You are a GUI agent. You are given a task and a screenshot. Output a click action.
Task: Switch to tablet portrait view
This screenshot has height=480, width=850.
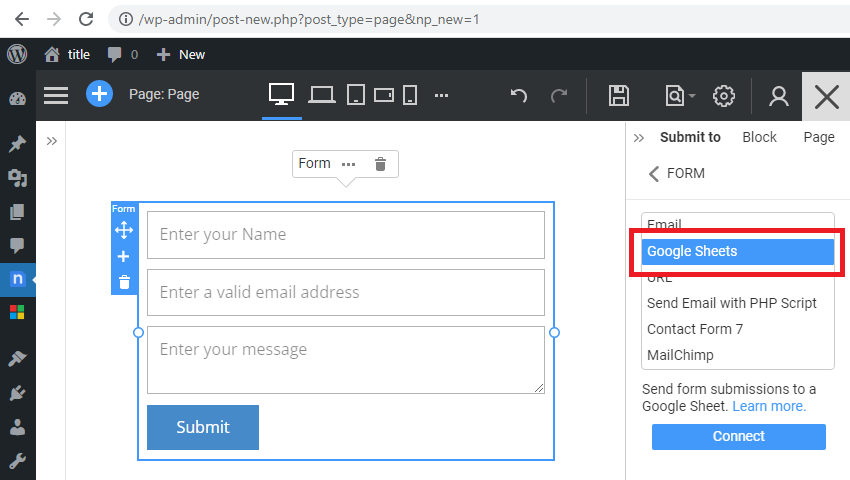[x=356, y=95]
